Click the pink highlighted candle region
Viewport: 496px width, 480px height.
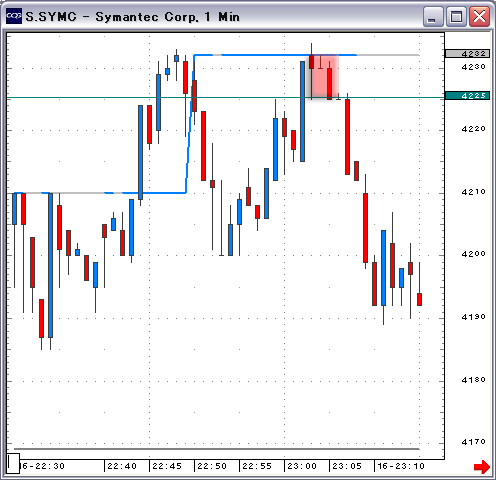(x=323, y=77)
